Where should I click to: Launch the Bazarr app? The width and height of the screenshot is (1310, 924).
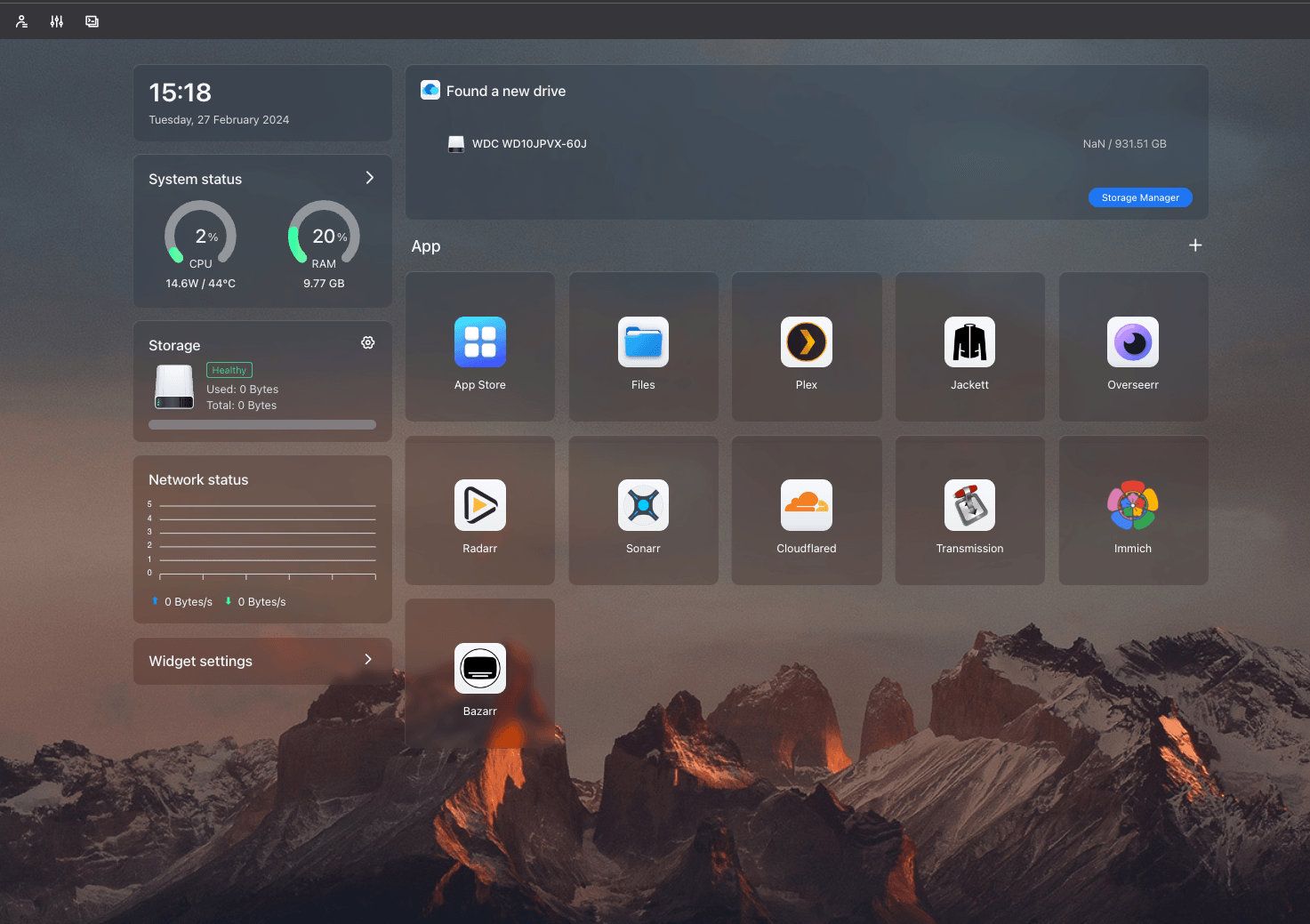pos(479,669)
